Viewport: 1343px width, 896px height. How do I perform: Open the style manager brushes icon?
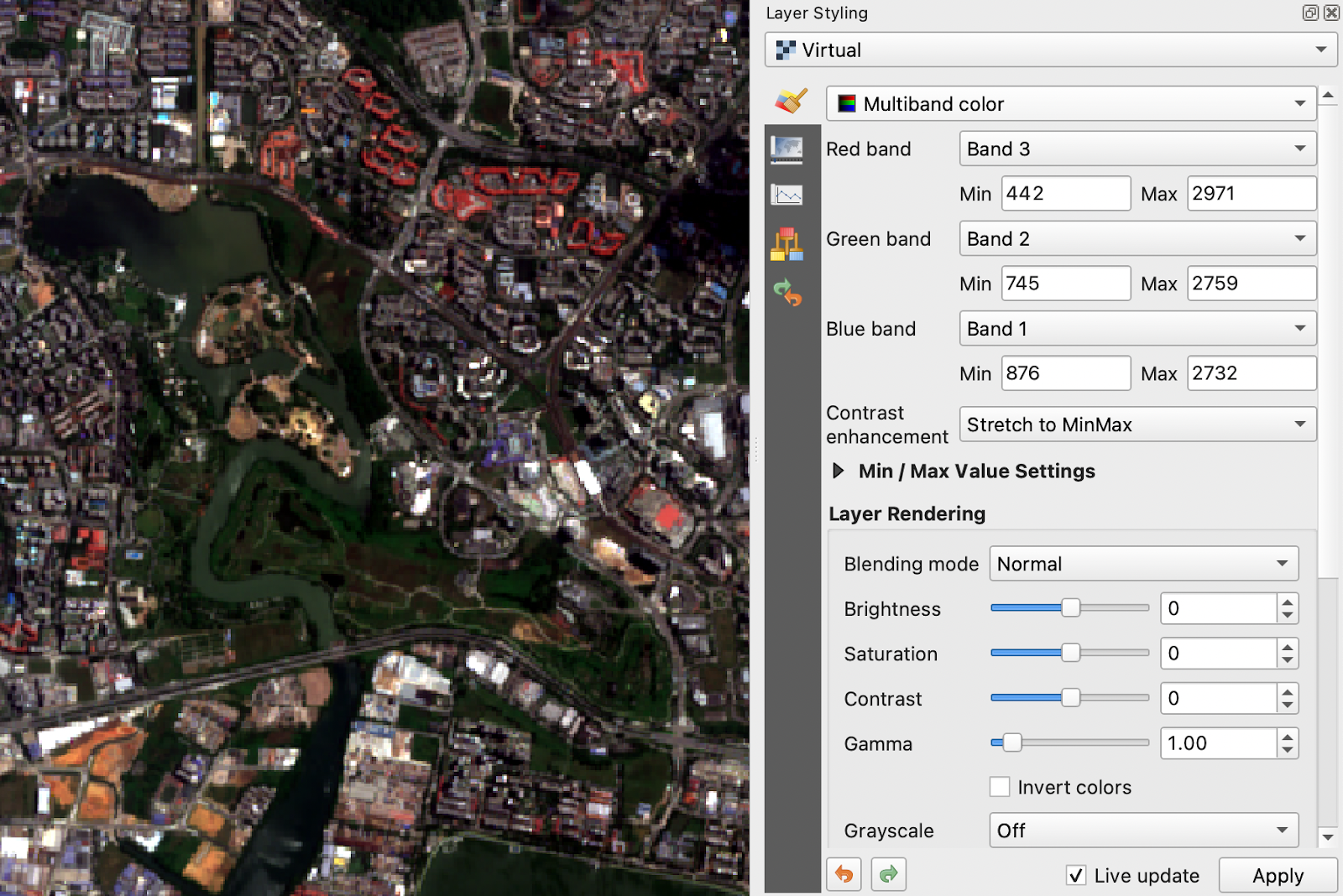(x=786, y=244)
